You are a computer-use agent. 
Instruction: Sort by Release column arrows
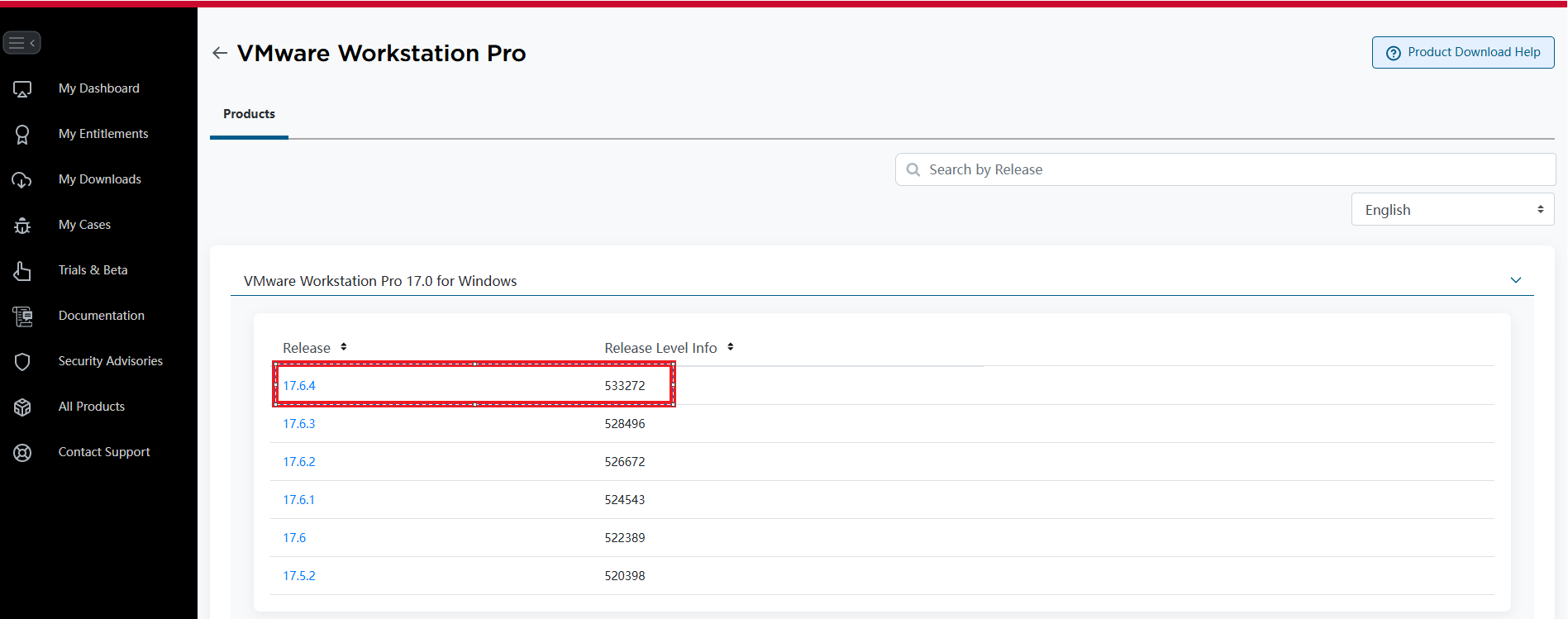(344, 347)
